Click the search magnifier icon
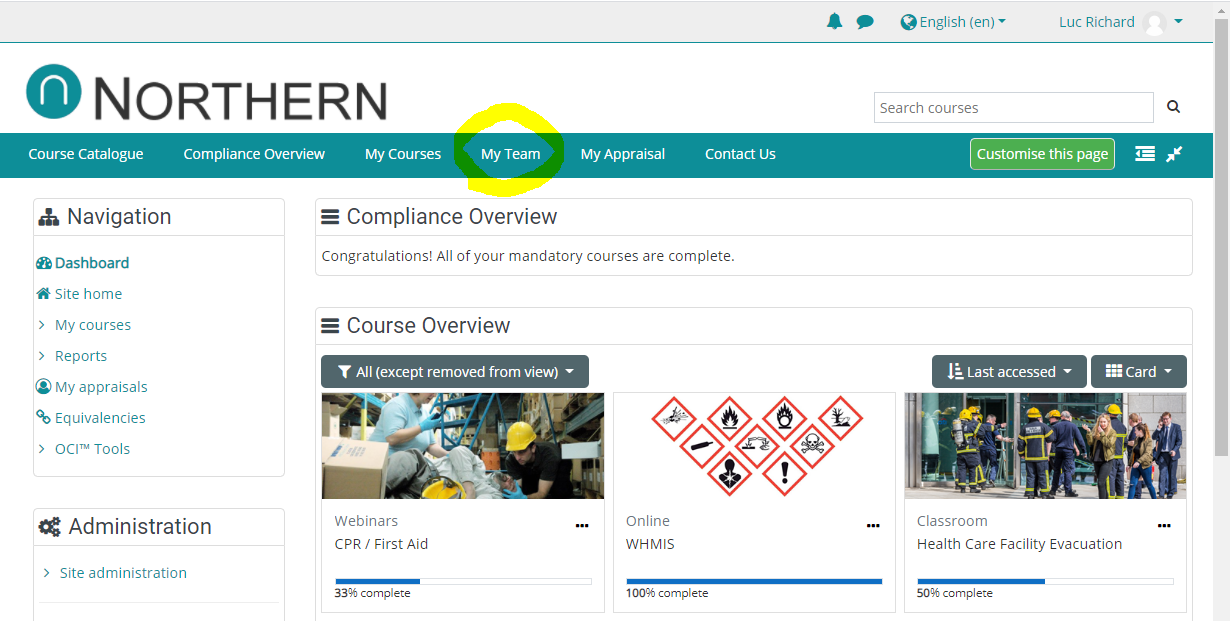Viewport: 1230px width, 621px height. (x=1173, y=107)
